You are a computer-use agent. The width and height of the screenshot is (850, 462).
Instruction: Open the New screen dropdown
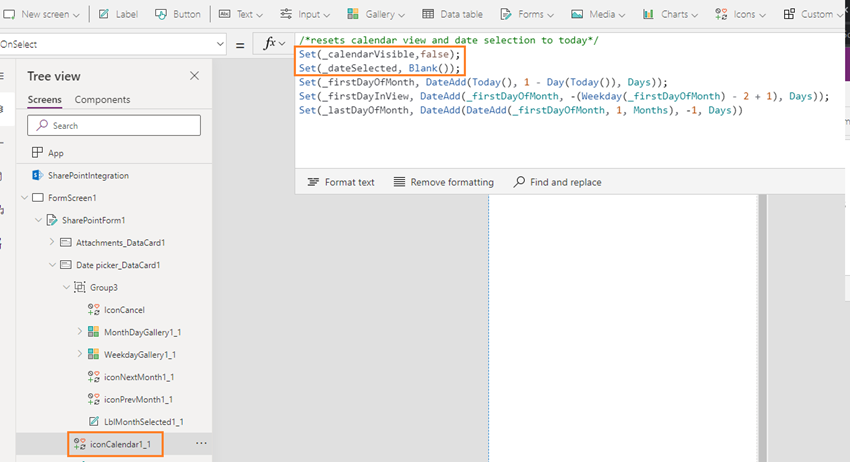point(41,14)
